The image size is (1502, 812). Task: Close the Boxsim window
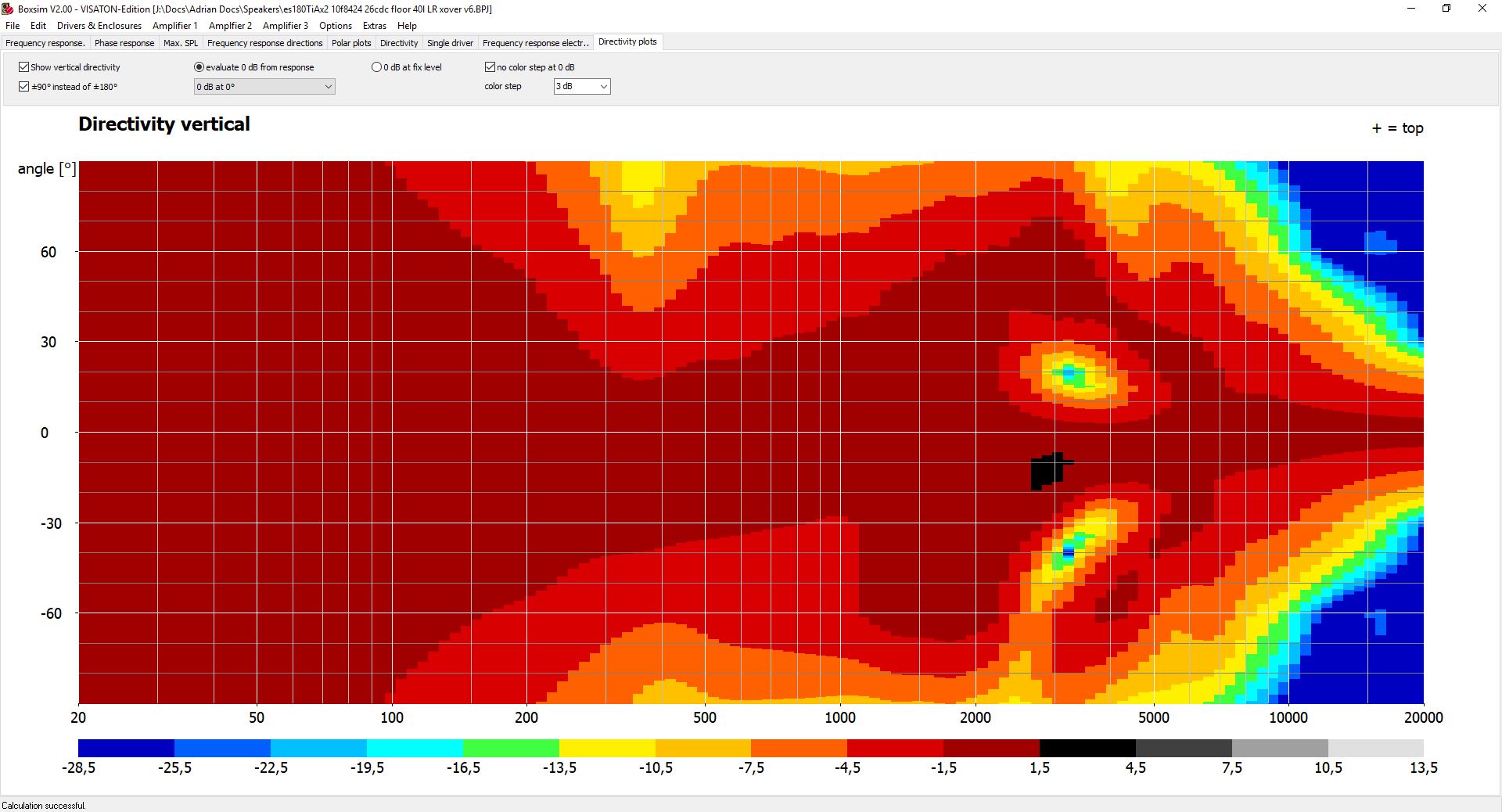click(x=1482, y=9)
